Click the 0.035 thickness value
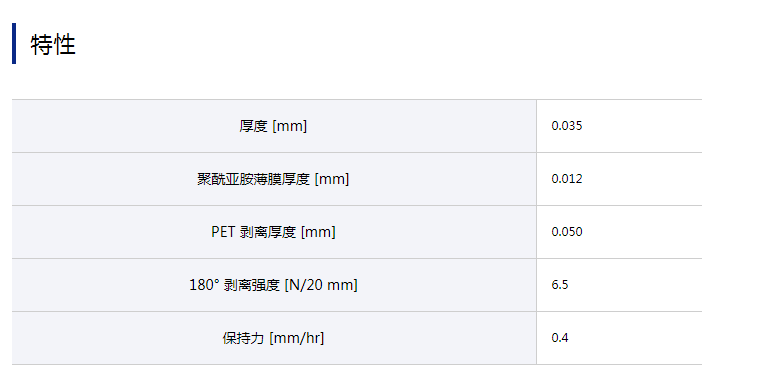The height and width of the screenshot is (391, 760). pos(567,126)
